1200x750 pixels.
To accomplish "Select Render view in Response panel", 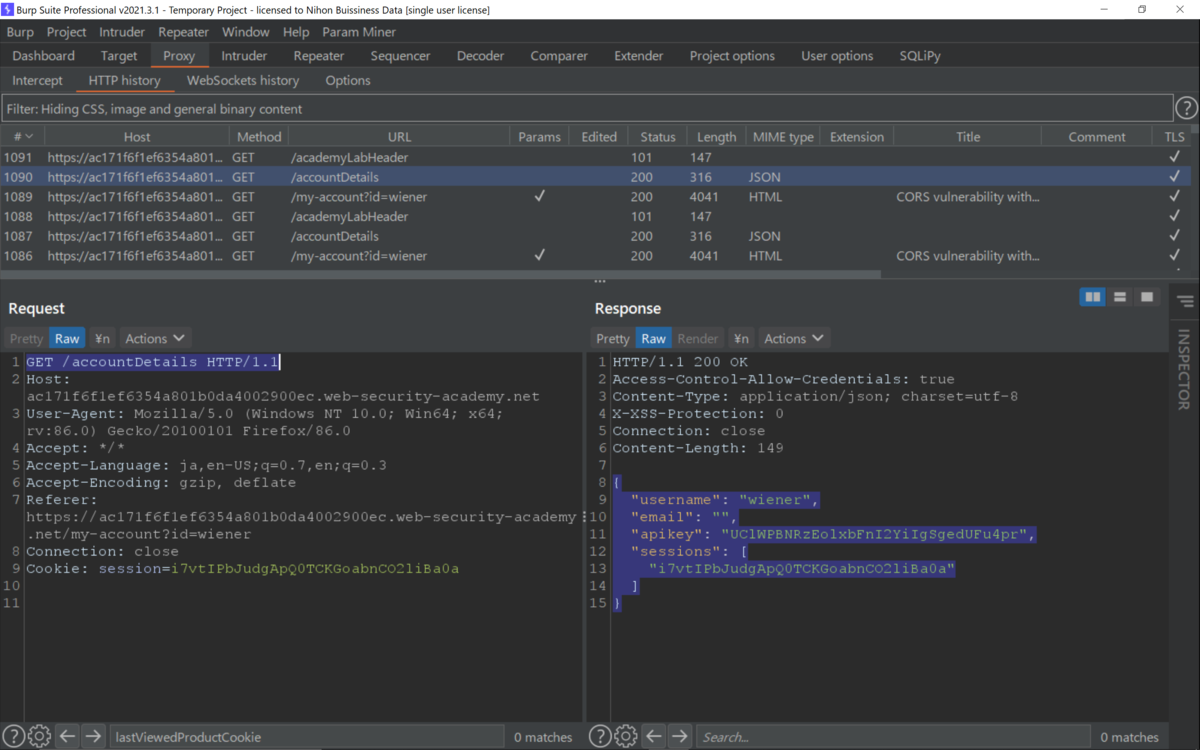I will tap(698, 338).
